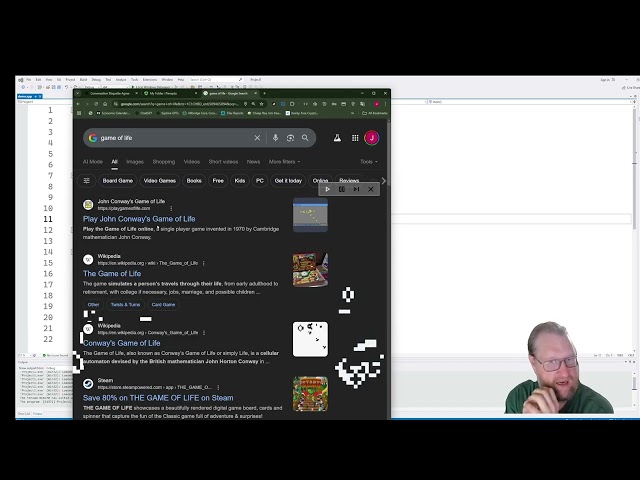Open more options for playgameoflife.com result
The height and width of the screenshot is (480, 640).
[x=171, y=209]
